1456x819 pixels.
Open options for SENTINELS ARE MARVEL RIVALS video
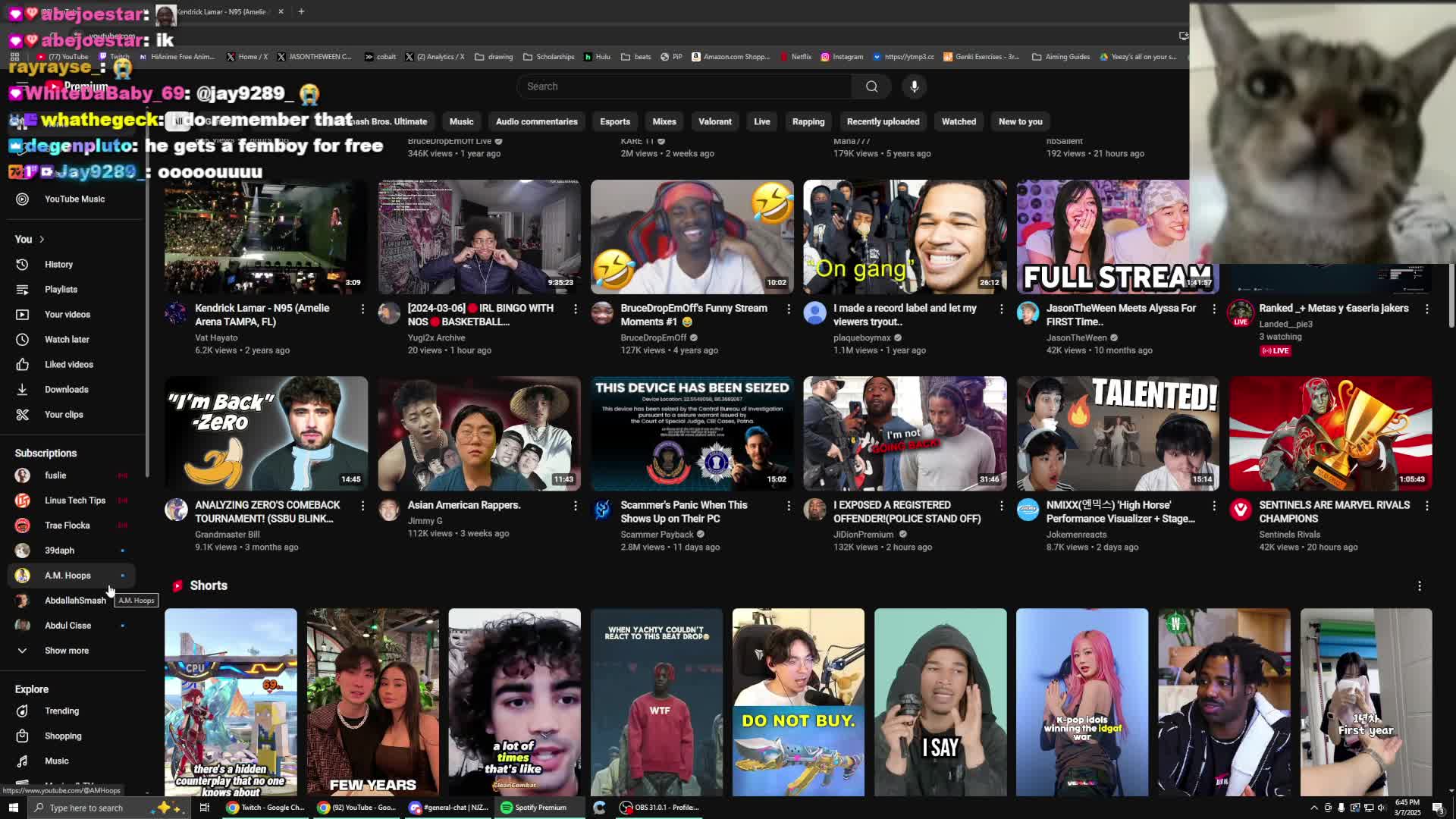(1427, 505)
